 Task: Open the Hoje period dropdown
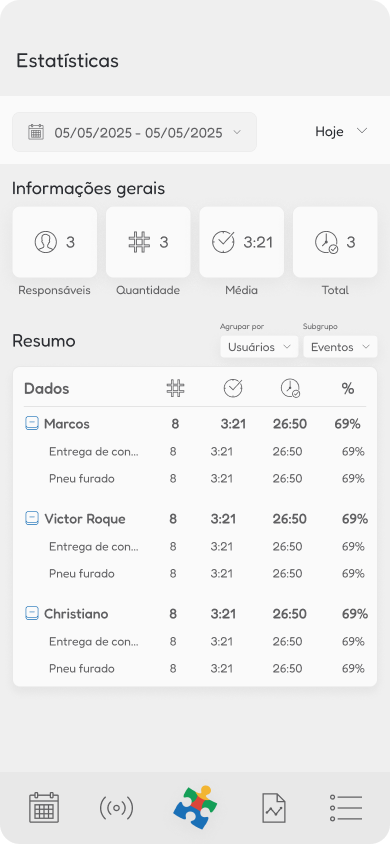pyautogui.click(x=341, y=131)
